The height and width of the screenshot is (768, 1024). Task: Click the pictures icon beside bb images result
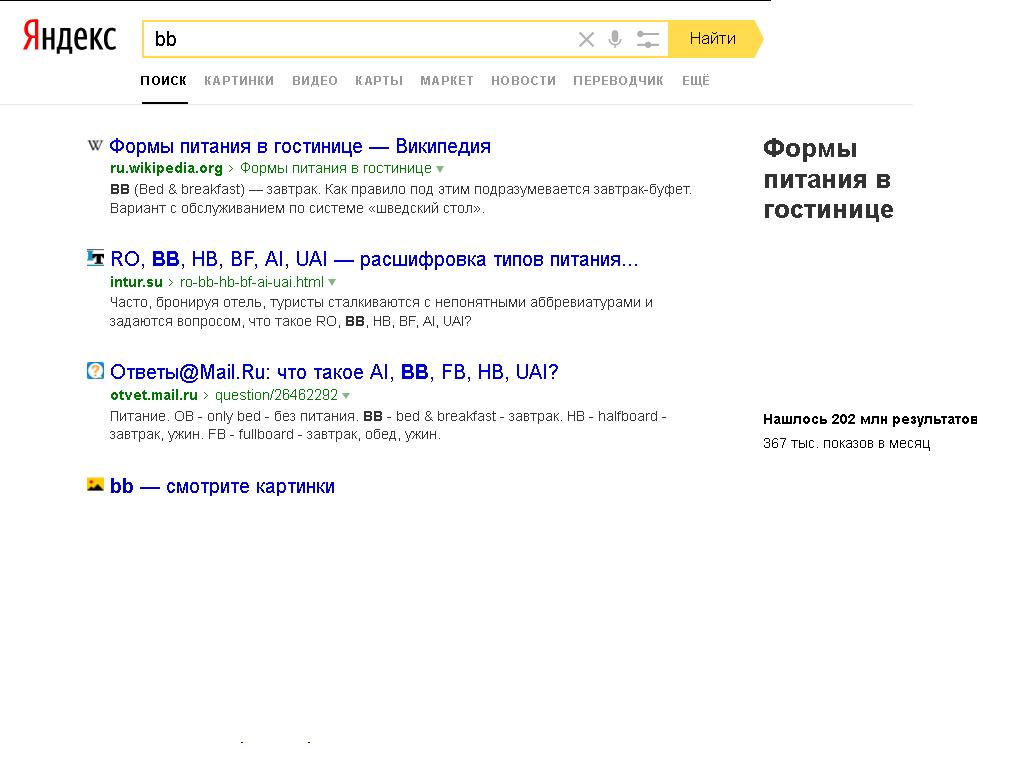click(95, 485)
